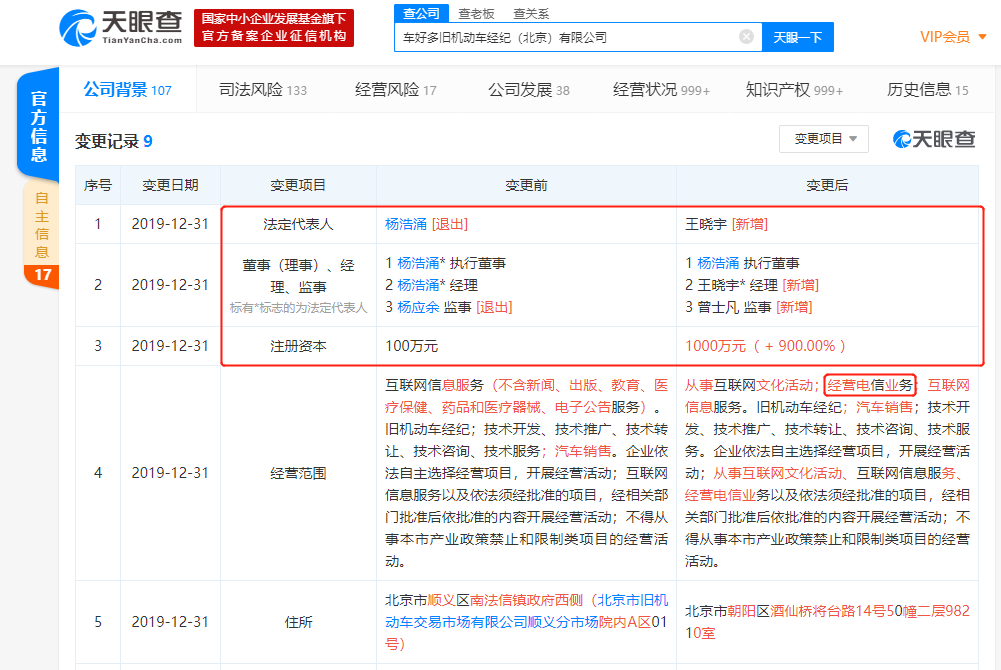The image size is (1001, 670).
Task: Click the red 官方备案企业征信机构 banner
Action: pyautogui.click(x=273, y=28)
